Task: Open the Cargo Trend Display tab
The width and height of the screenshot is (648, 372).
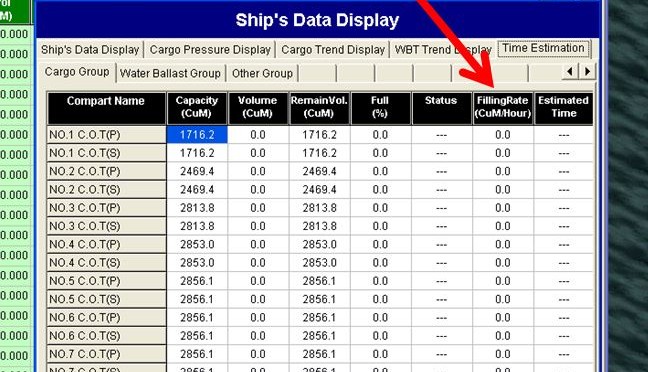Action: [x=333, y=50]
